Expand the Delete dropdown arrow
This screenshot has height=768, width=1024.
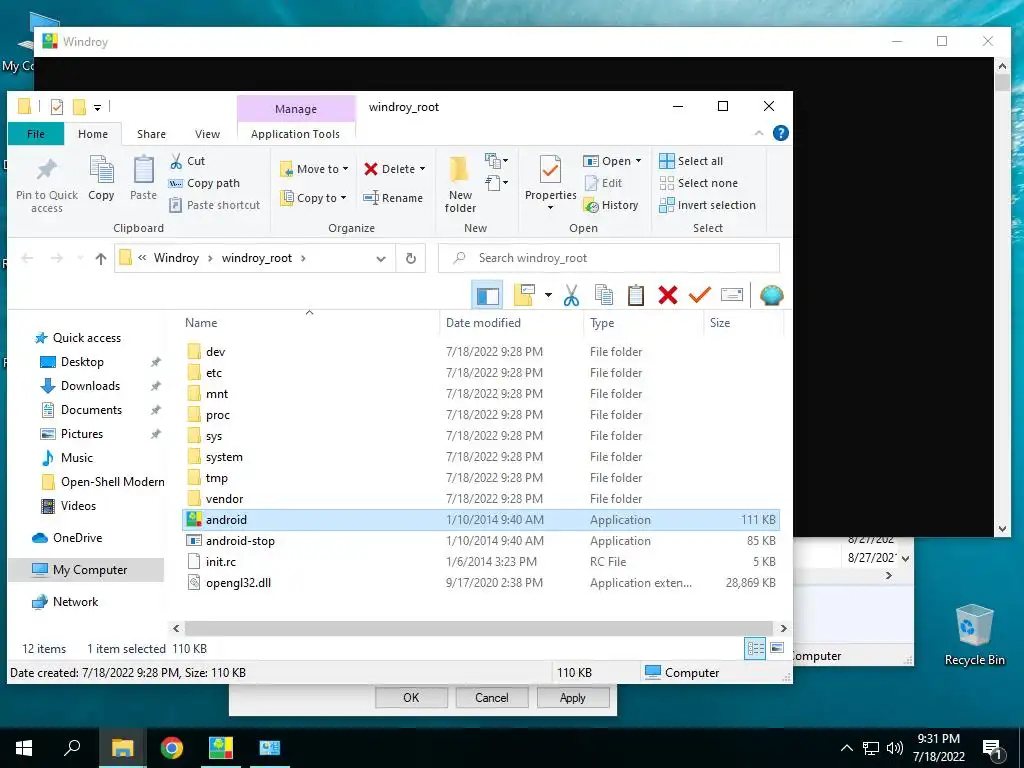point(423,168)
